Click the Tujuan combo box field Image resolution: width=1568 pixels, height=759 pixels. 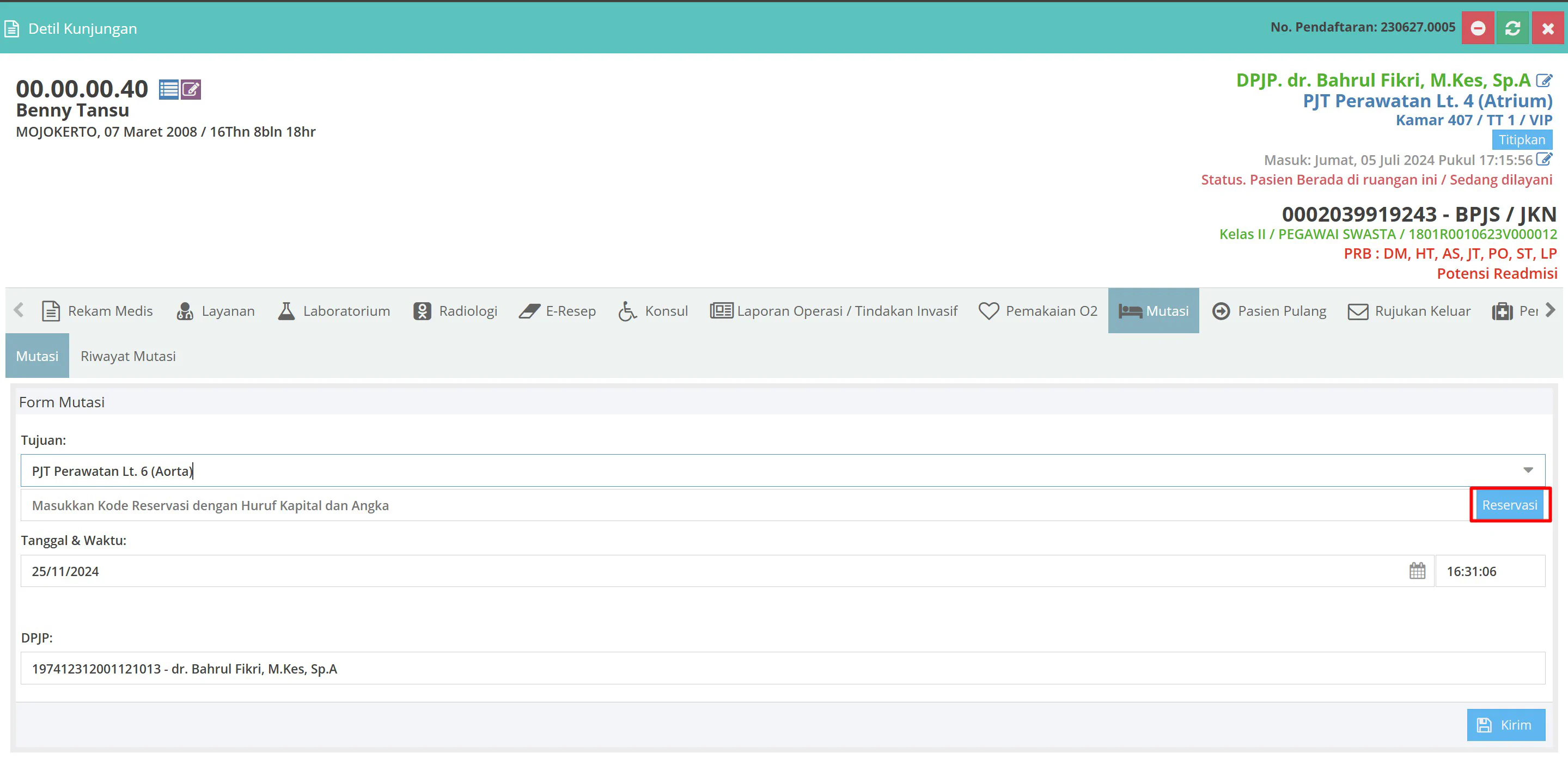coord(783,470)
